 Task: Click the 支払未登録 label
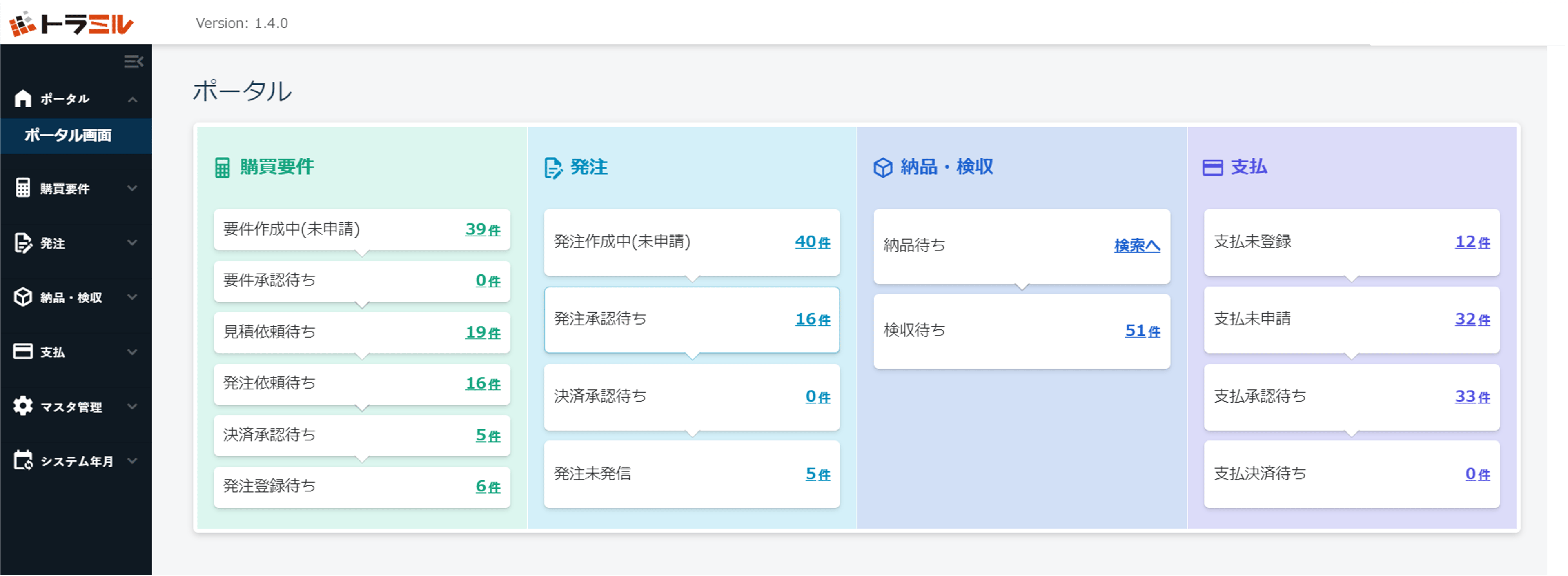point(1253,242)
